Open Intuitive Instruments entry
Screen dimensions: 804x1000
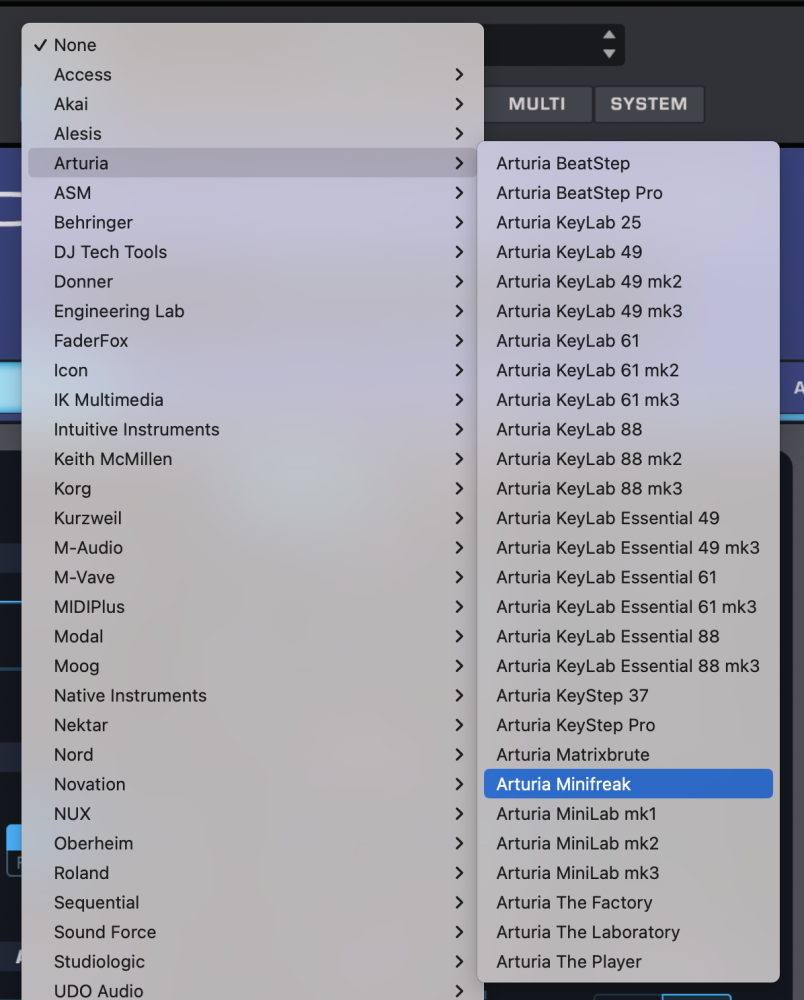tap(252, 429)
